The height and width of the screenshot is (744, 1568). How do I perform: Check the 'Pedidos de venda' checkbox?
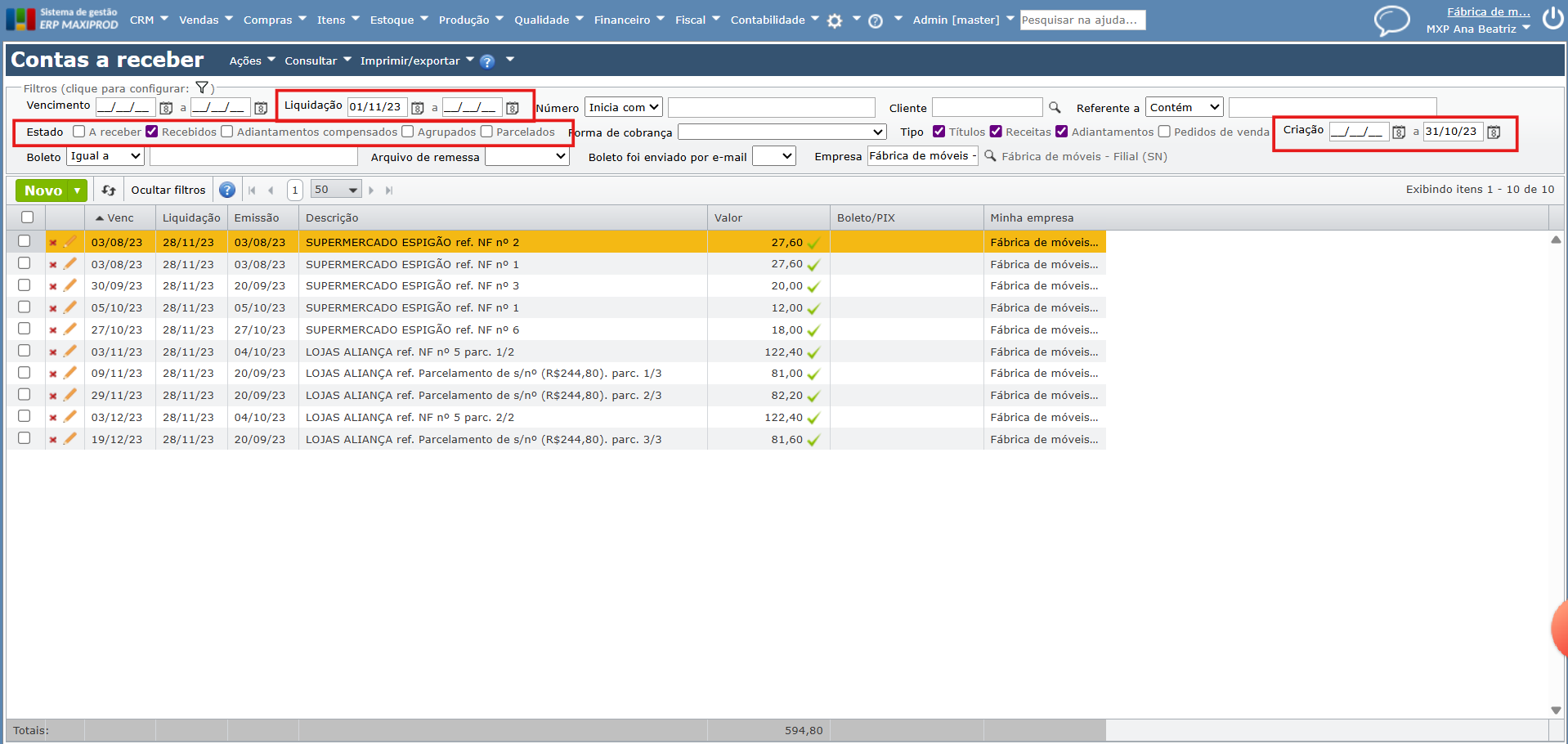point(1164,132)
